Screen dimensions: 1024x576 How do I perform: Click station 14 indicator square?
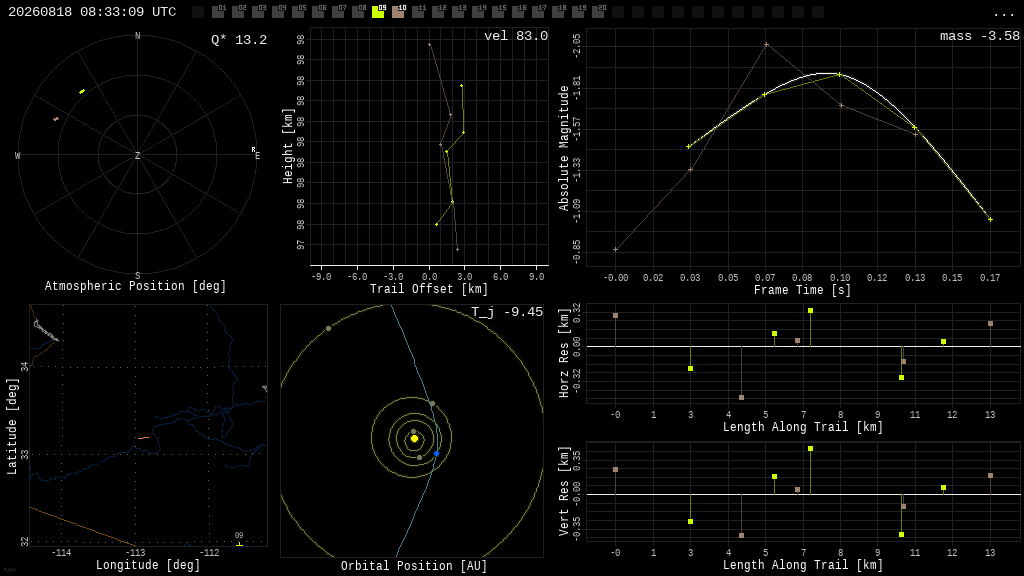(x=478, y=12)
